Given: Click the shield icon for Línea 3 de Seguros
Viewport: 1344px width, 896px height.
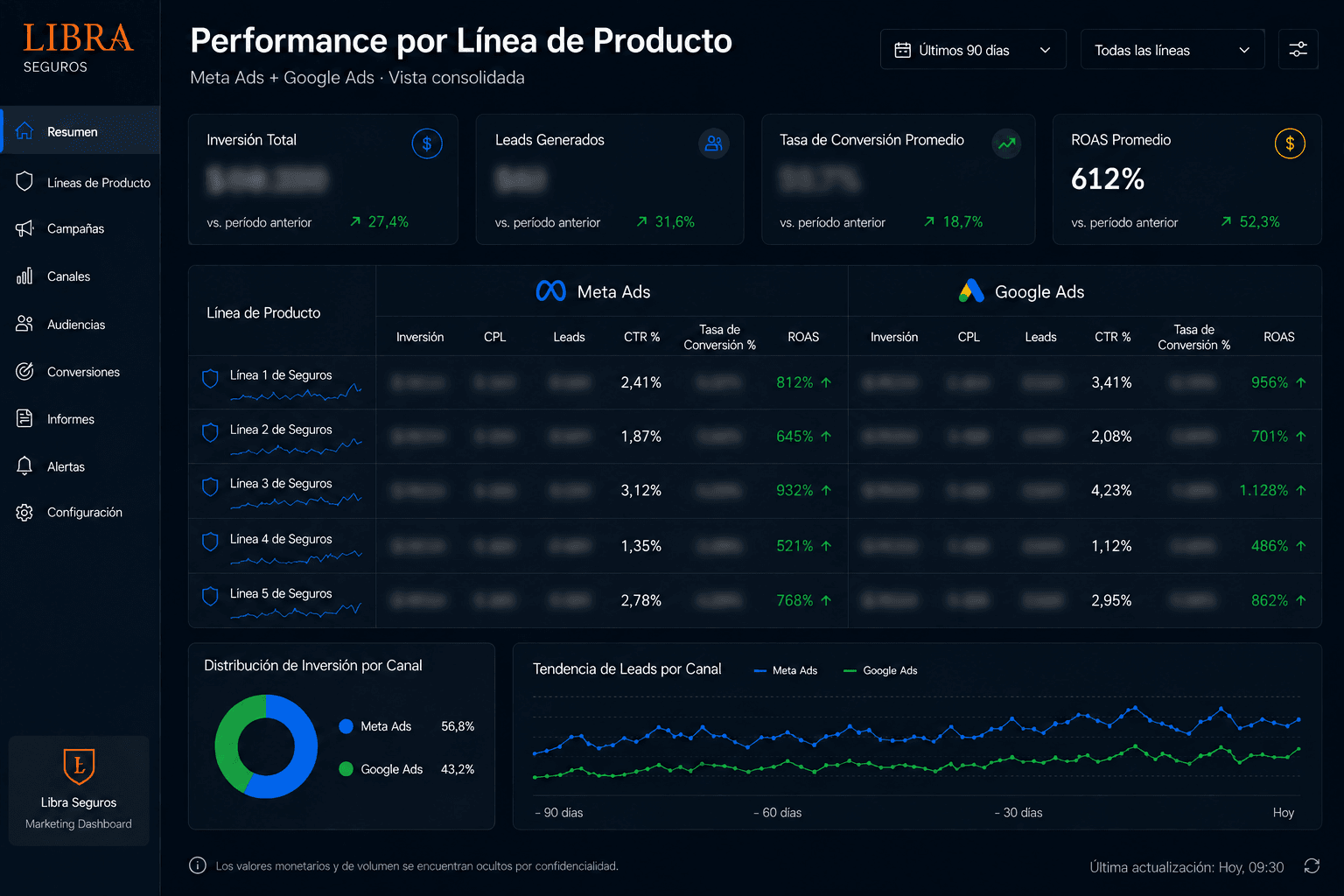Looking at the screenshot, I should coord(210,486).
